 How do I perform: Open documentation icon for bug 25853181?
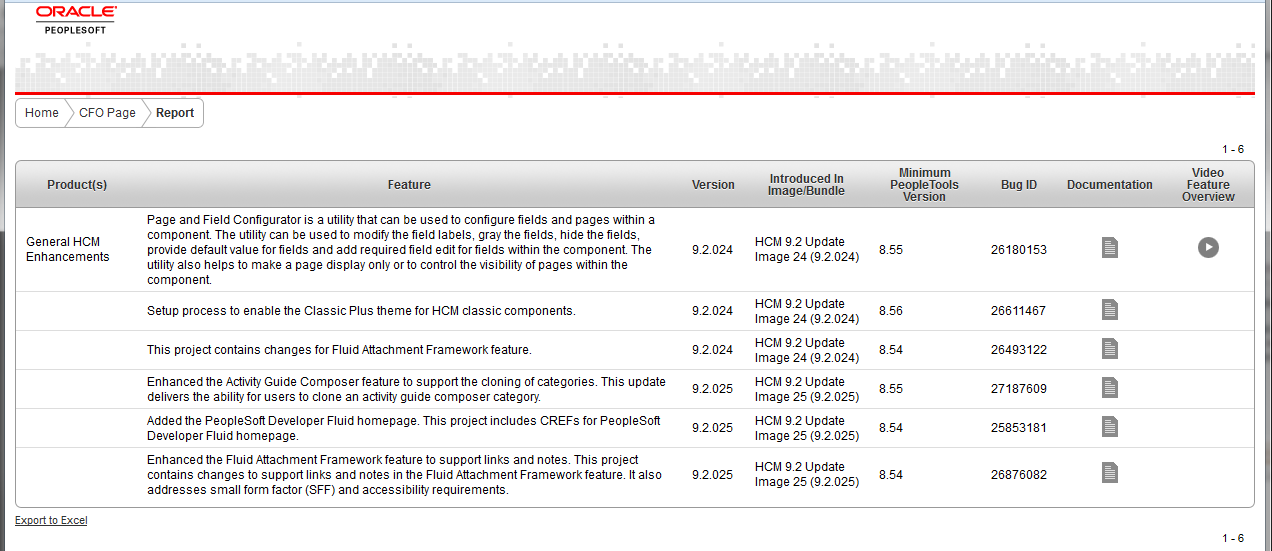pos(1109,426)
